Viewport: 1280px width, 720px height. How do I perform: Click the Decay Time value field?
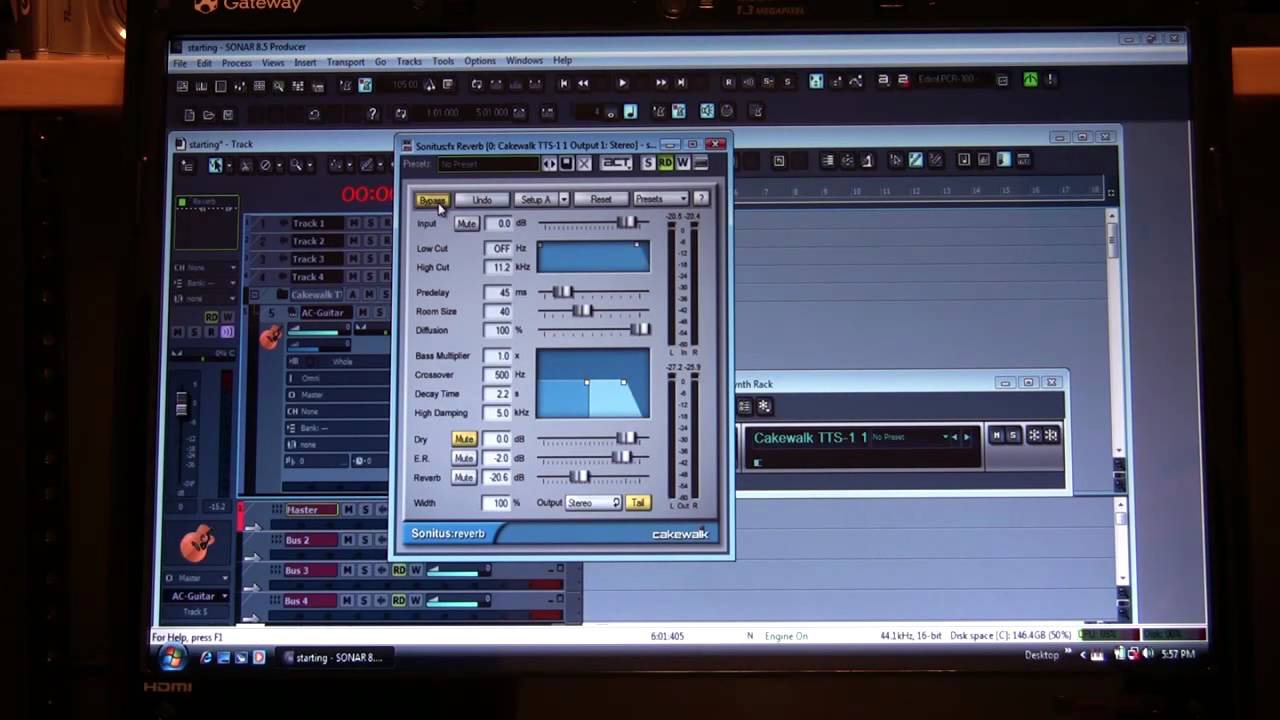coord(497,394)
